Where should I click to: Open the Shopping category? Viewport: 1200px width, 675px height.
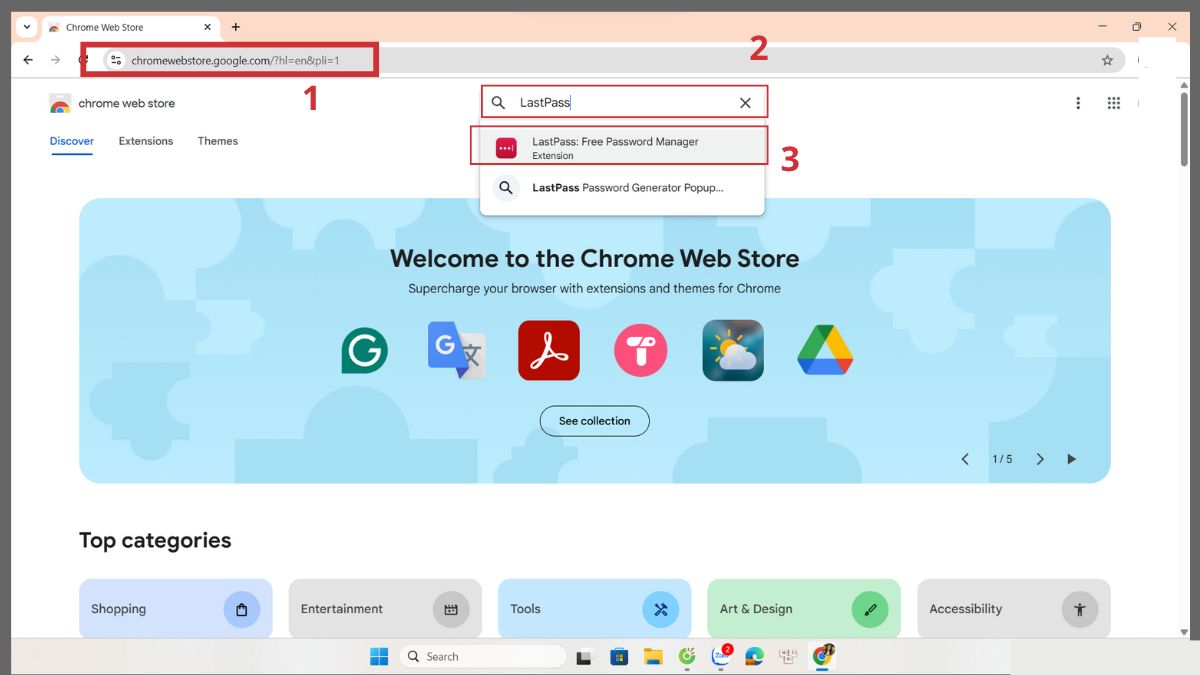(x=176, y=609)
